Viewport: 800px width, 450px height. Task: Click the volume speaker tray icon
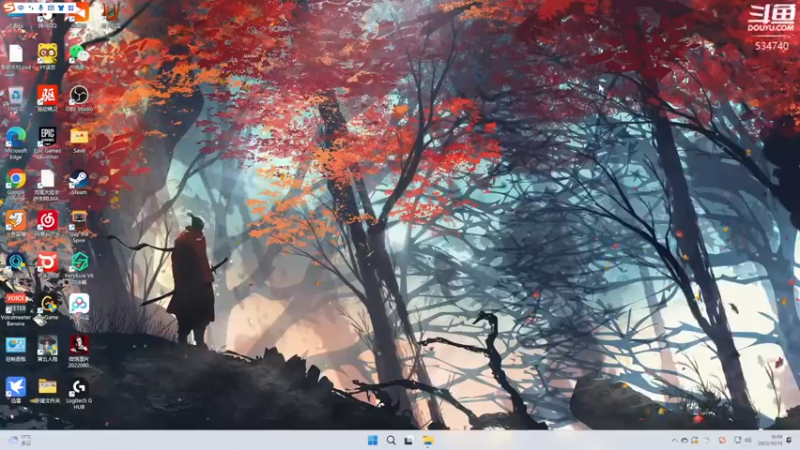(x=748, y=440)
